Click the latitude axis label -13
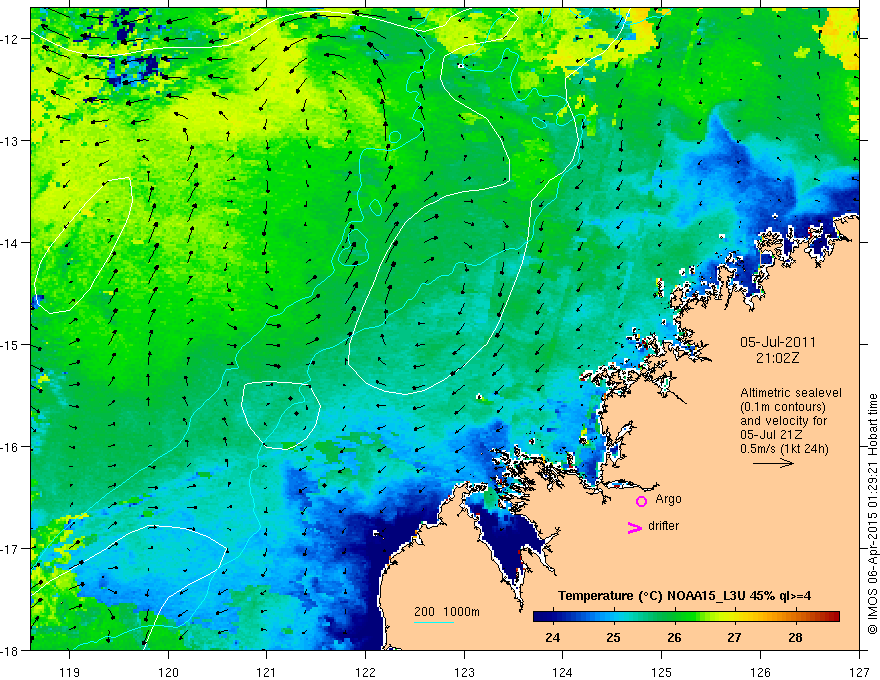 coord(11,141)
